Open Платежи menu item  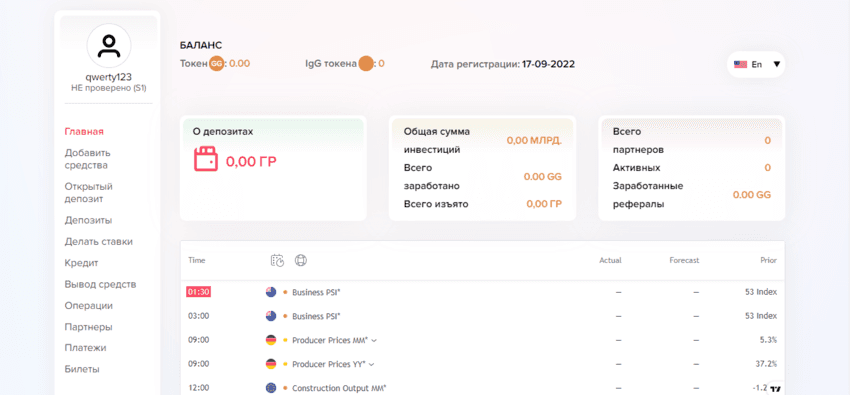click(85, 348)
